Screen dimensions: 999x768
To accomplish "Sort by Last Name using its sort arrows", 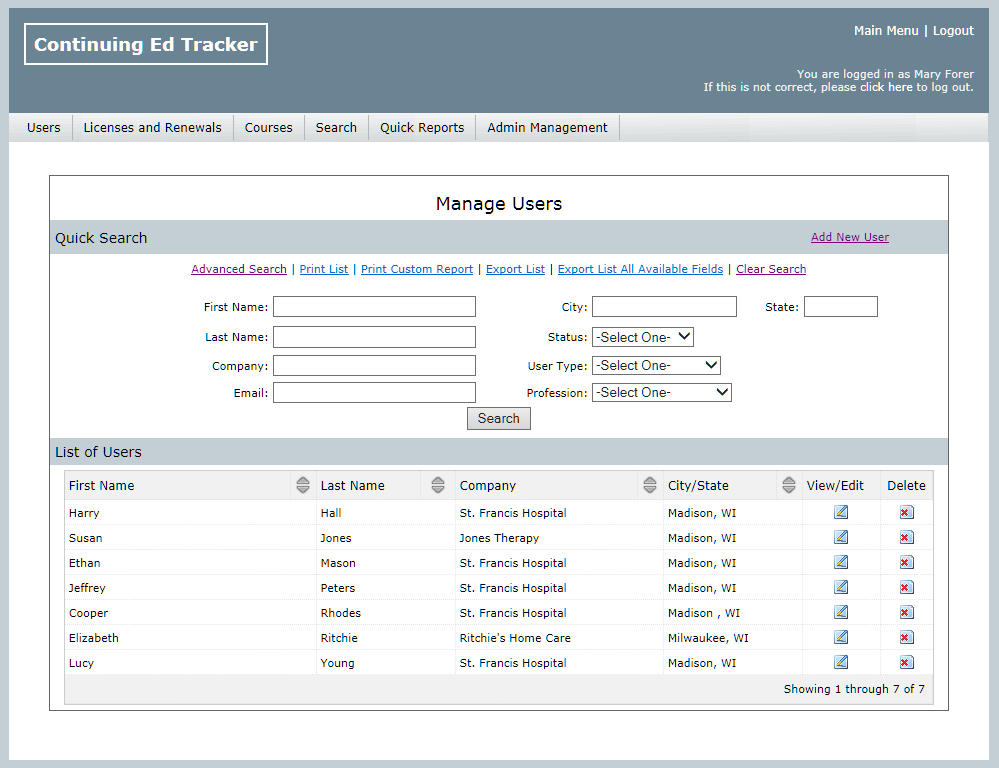I will coord(437,485).
